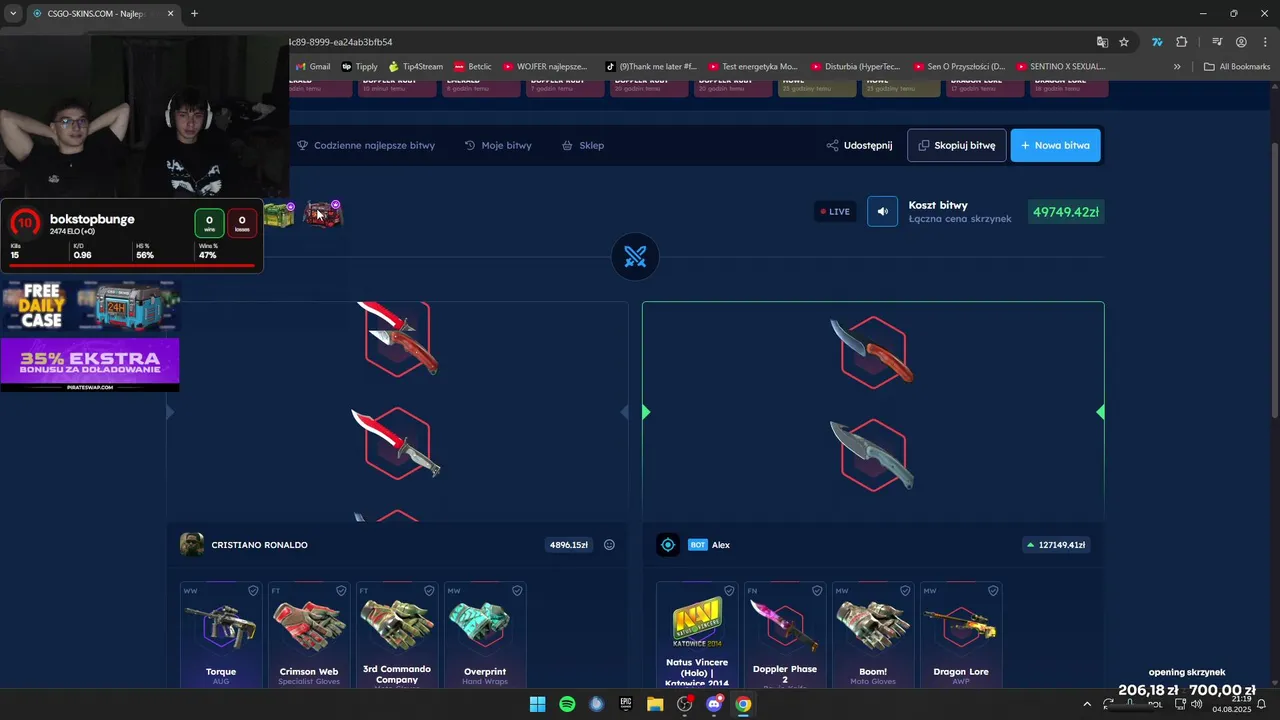The image size is (1280, 720).
Task: Click the Chrome taskbar icon
Action: click(743, 704)
